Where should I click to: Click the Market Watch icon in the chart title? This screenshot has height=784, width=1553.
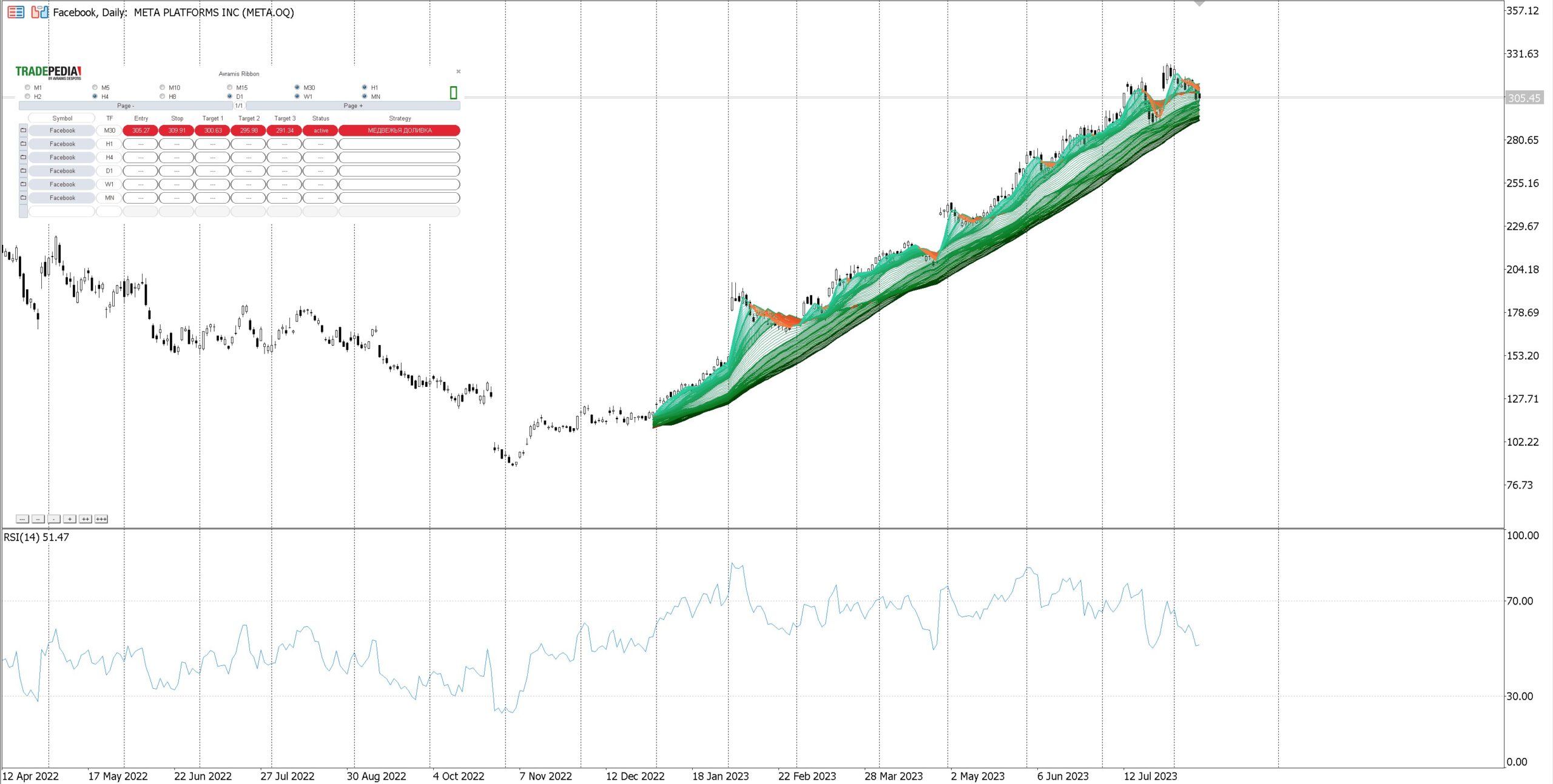[x=16, y=12]
